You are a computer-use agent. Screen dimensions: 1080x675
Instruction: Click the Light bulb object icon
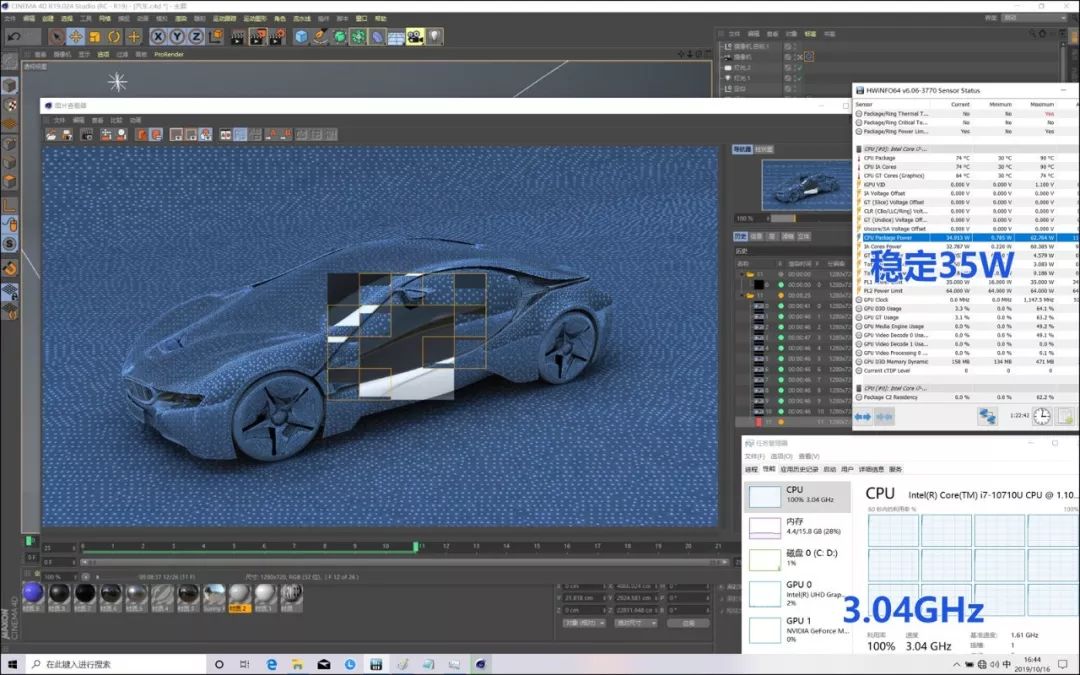click(x=435, y=37)
